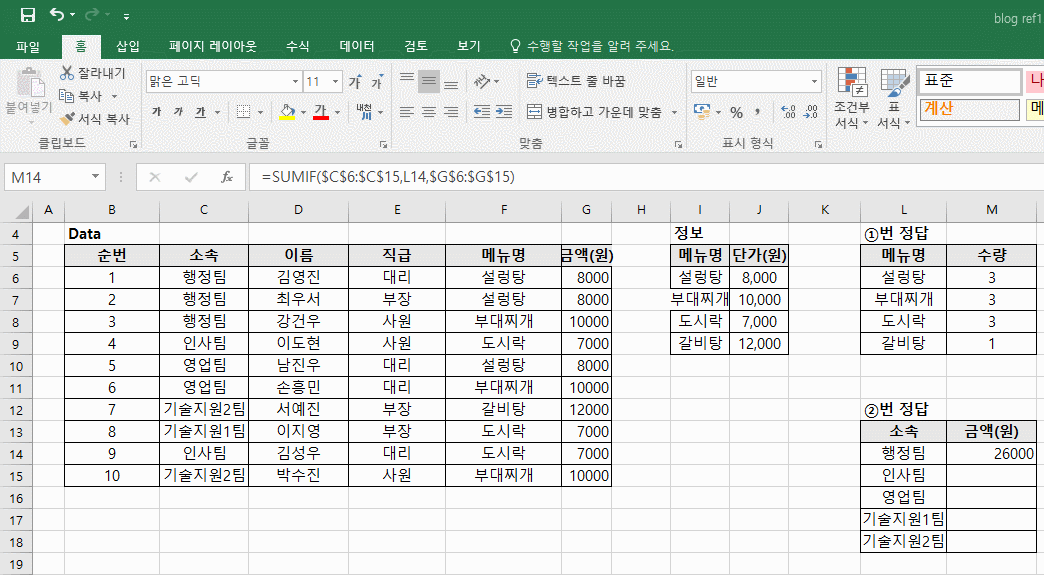Open the 데이터 ribbon tab

tap(356, 46)
